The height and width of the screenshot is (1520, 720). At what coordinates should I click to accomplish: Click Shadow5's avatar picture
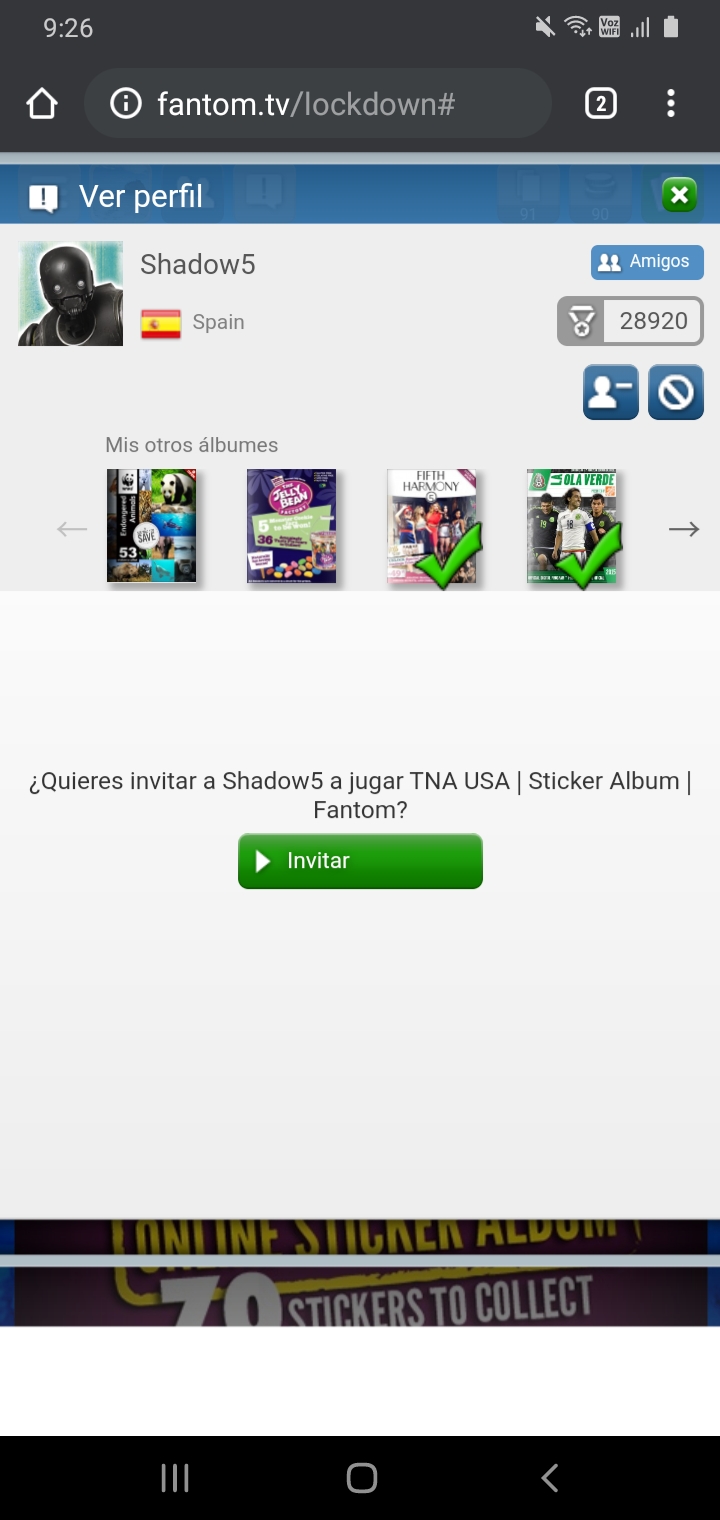[70, 294]
